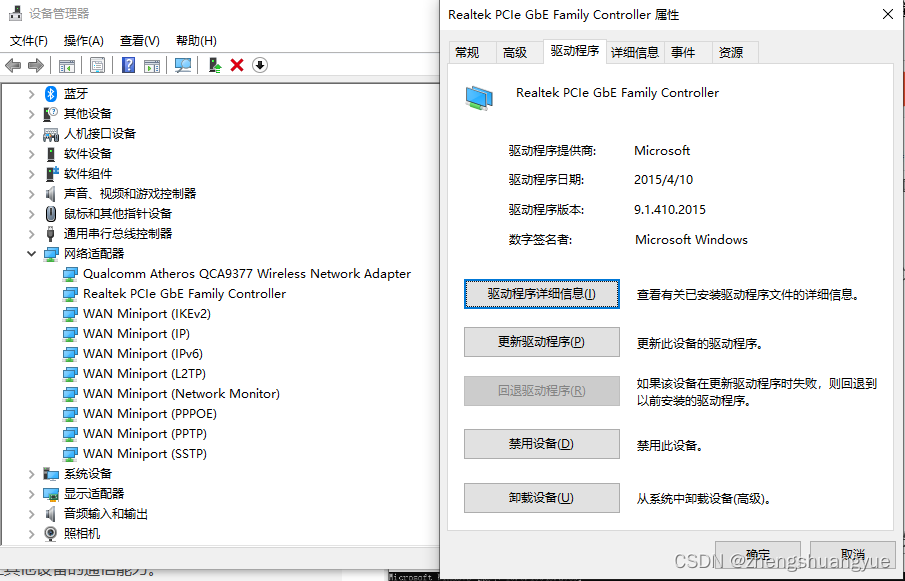
Task: Open the 文件(F) menu
Action: 29,41
